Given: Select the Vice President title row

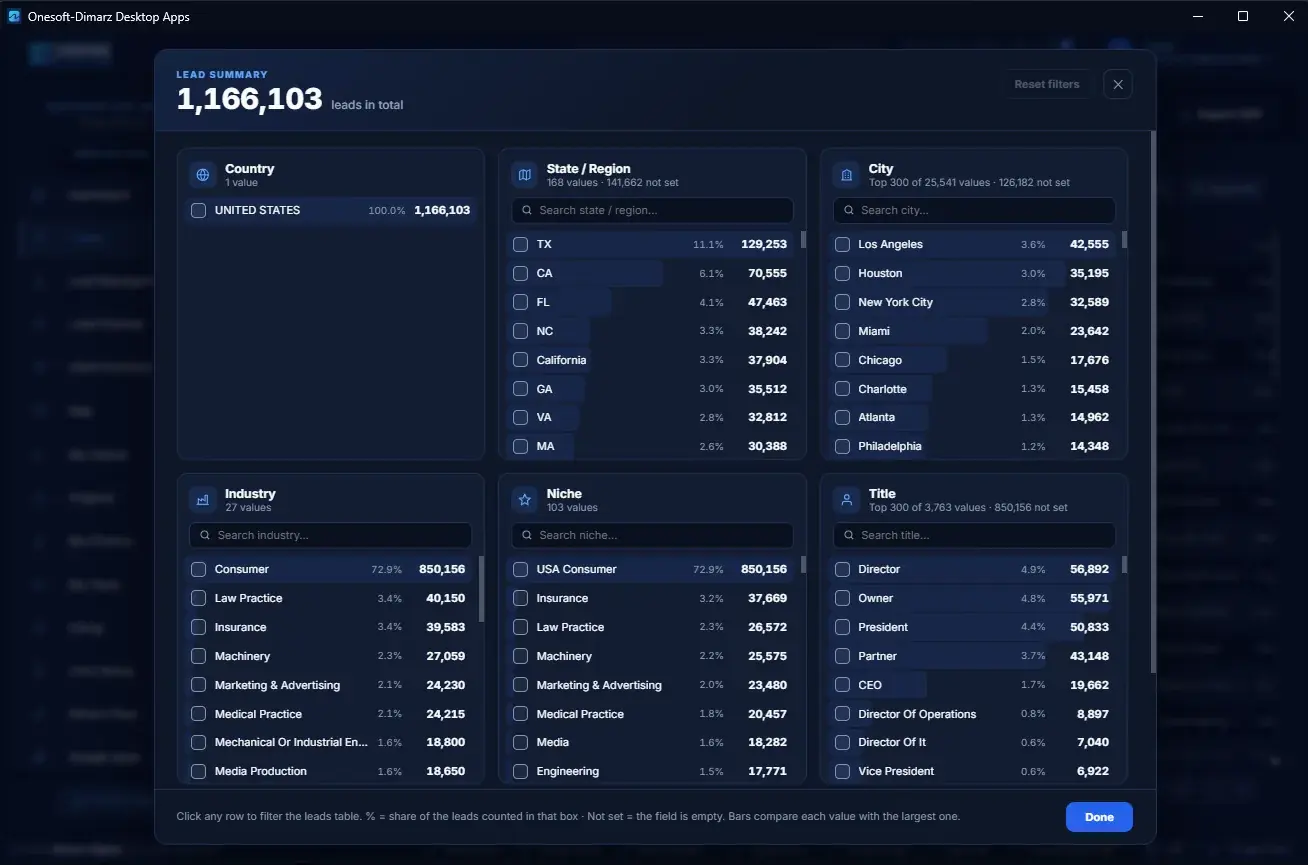Looking at the screenshot, I should point(974,771).
